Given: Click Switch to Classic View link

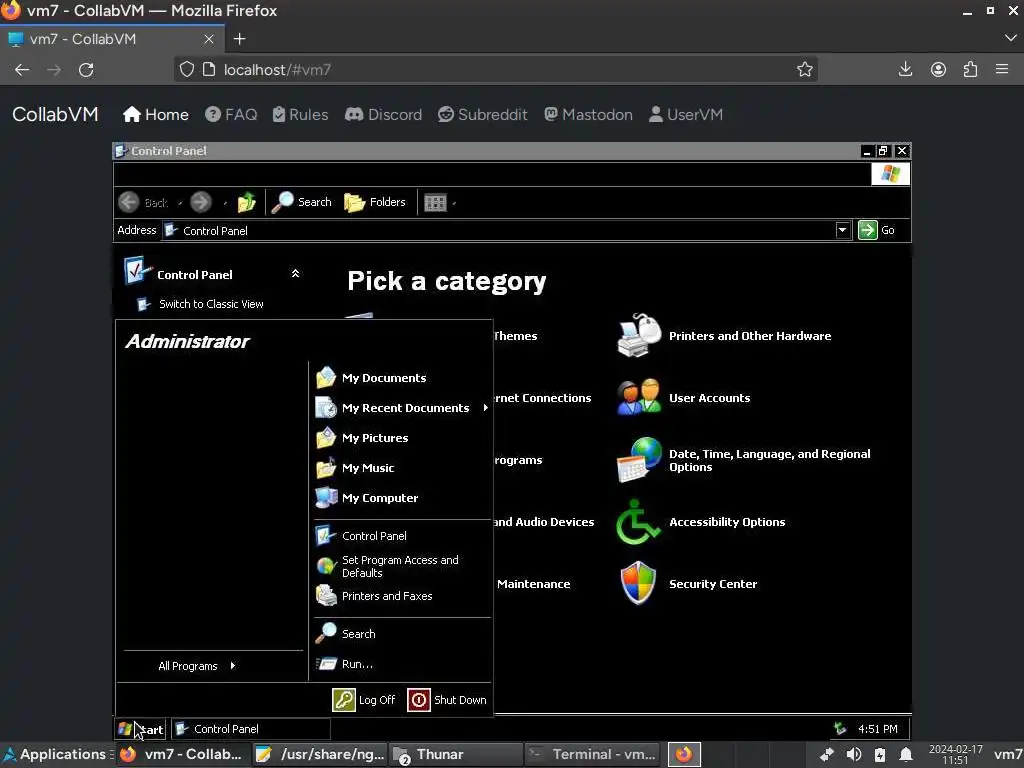Looking at the screenshot, I should 211,304.
